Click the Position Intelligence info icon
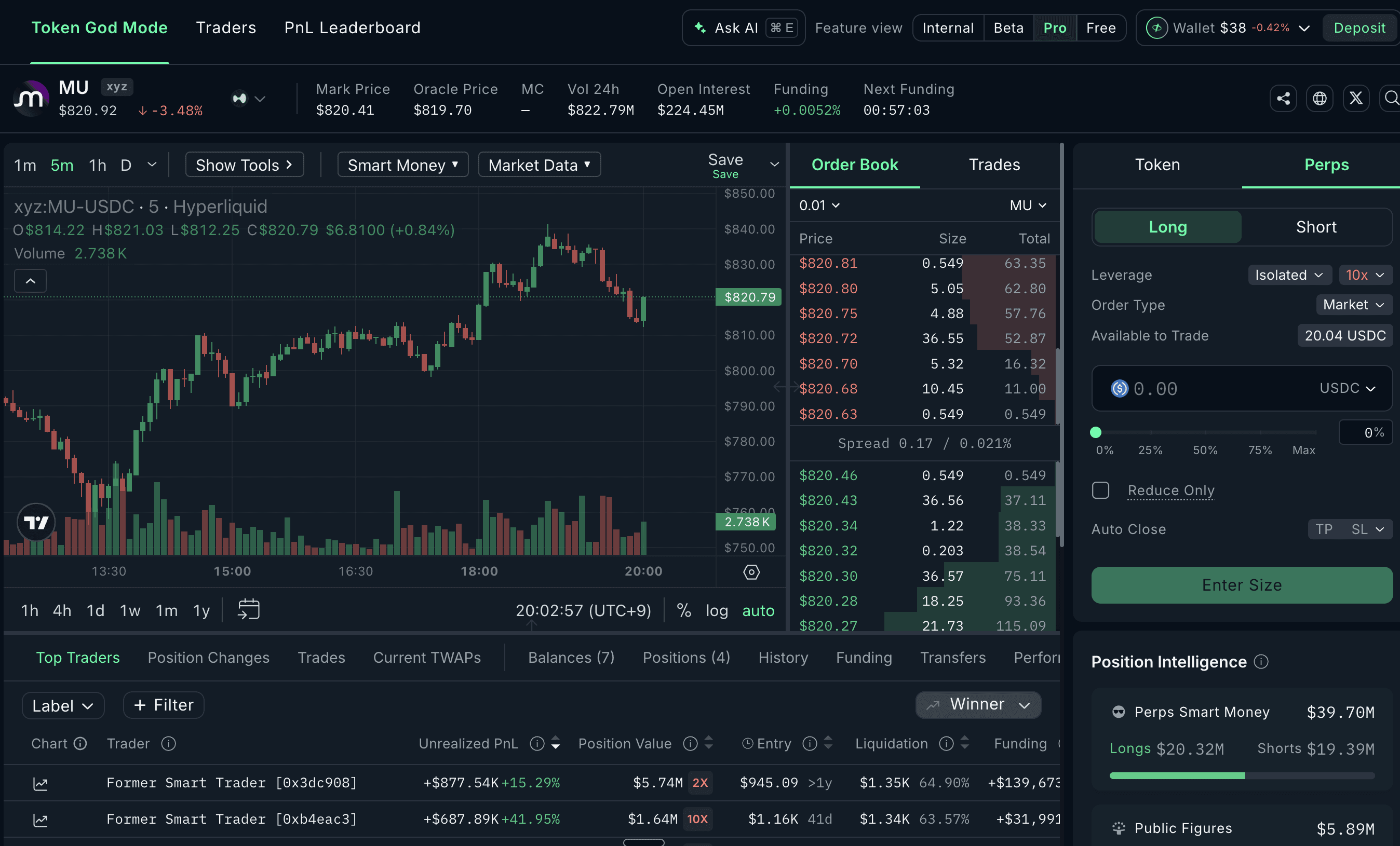Image resolution: width=1400 pixels, height=846 pixels. [x=1261, y=661]
